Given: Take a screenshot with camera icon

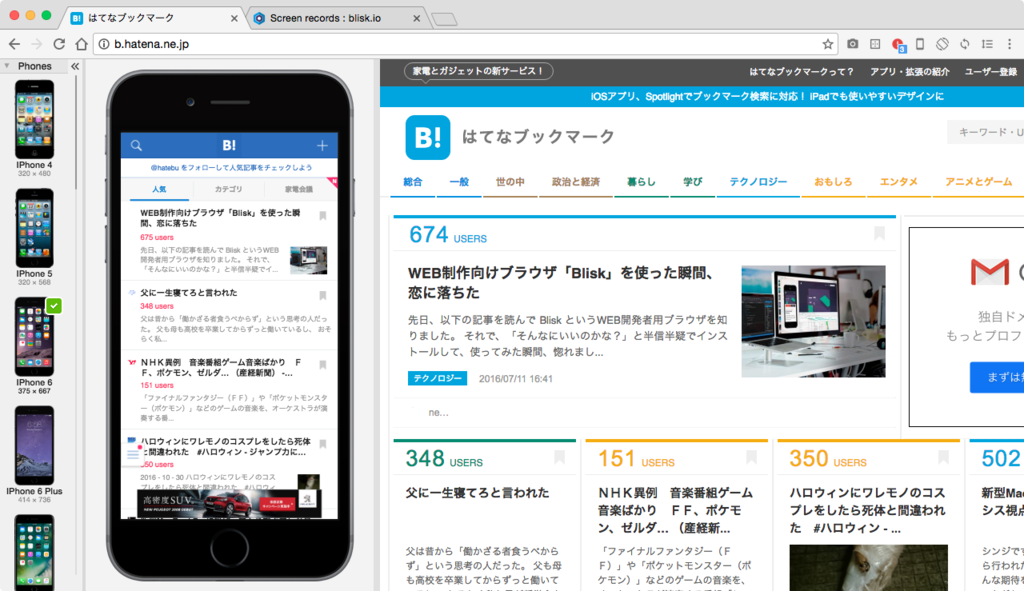Looking at the screenshot, I should coord(852,44).
